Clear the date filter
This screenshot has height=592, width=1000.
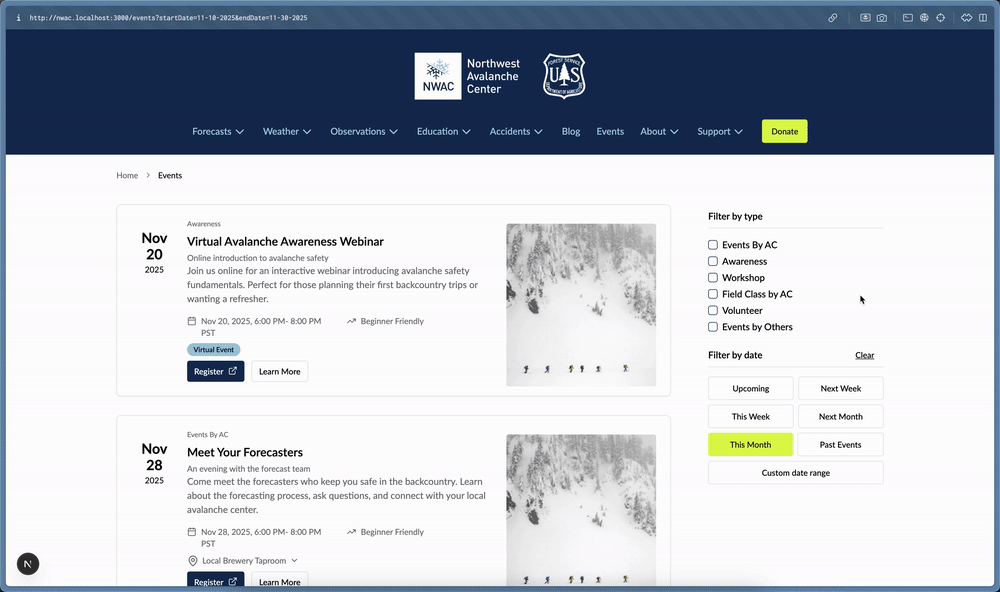(x=864, y=355)
